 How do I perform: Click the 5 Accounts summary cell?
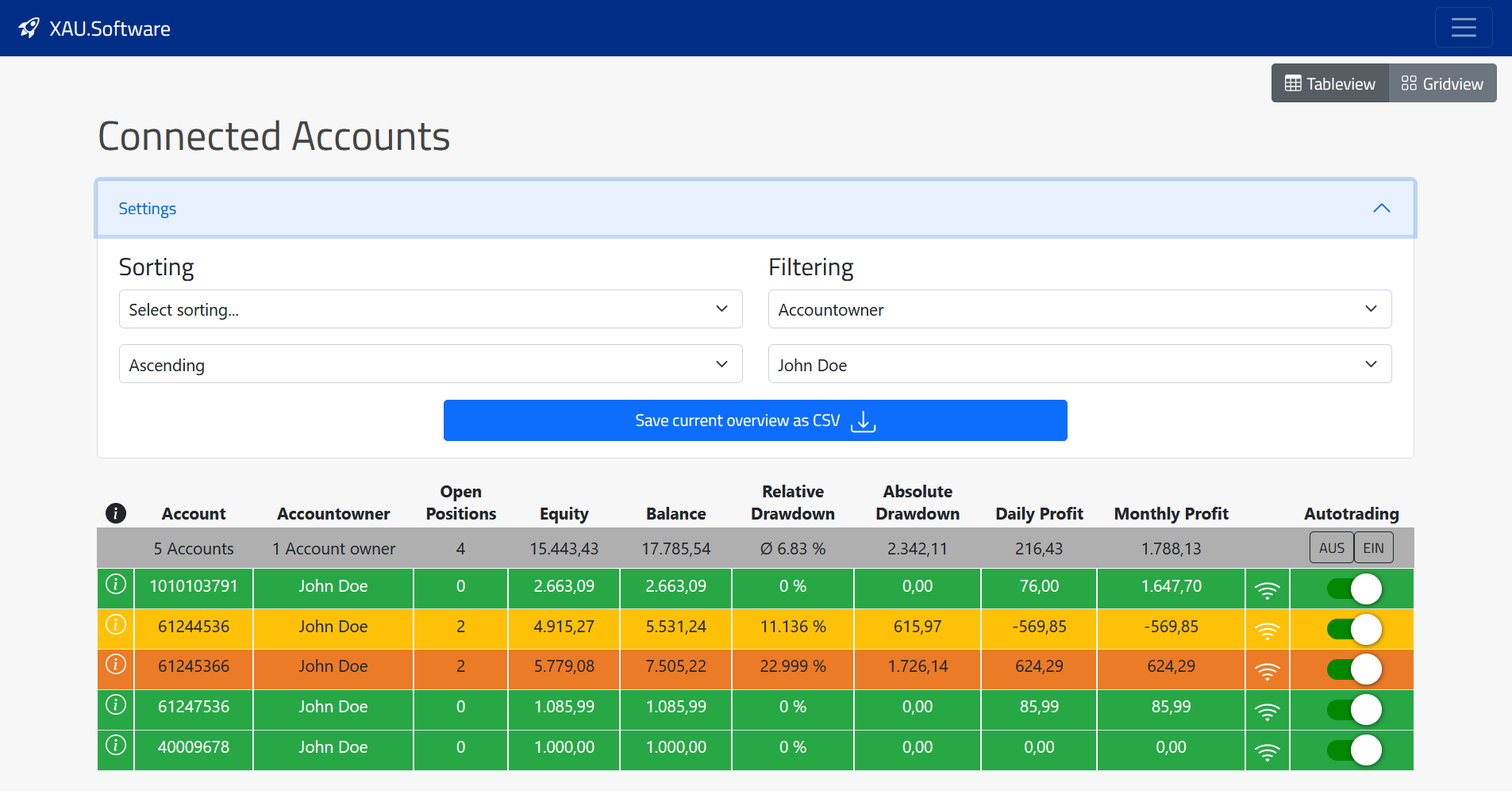(x=194, y=549)
